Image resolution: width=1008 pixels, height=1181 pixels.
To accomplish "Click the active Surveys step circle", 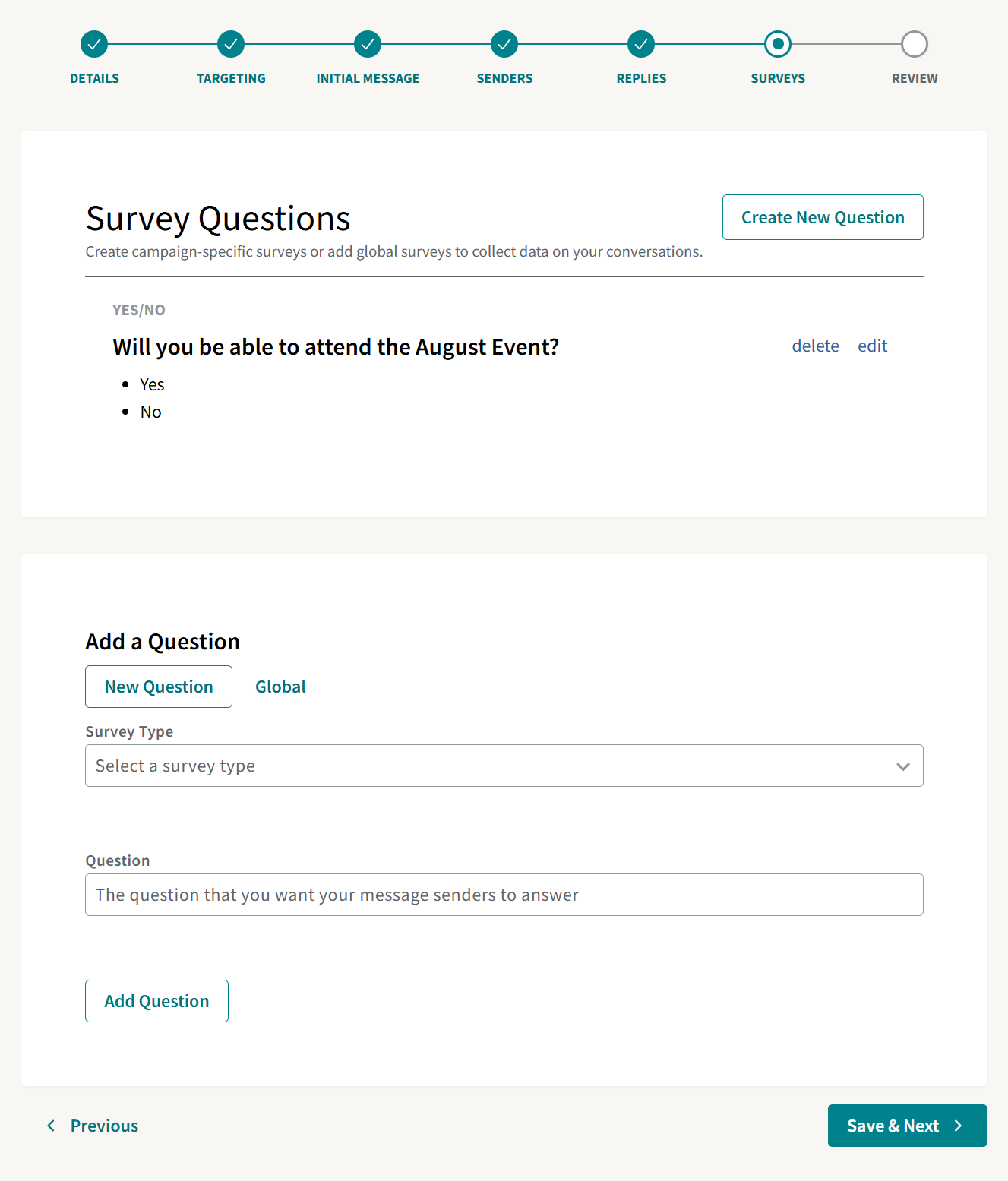I will (x=778, y=44).
